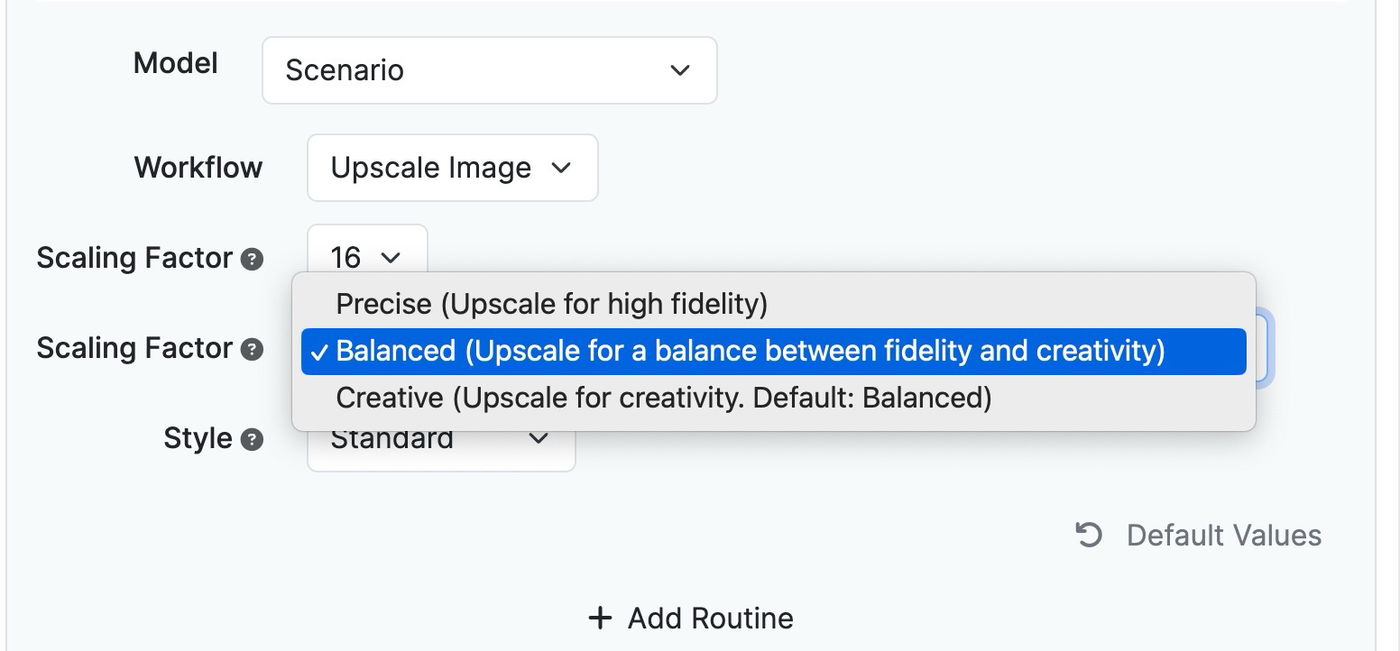This screenshot has width=1400, height=651.
Task: Click the checkmark beside the Balanced option
Action: click(x=319, y=351)
